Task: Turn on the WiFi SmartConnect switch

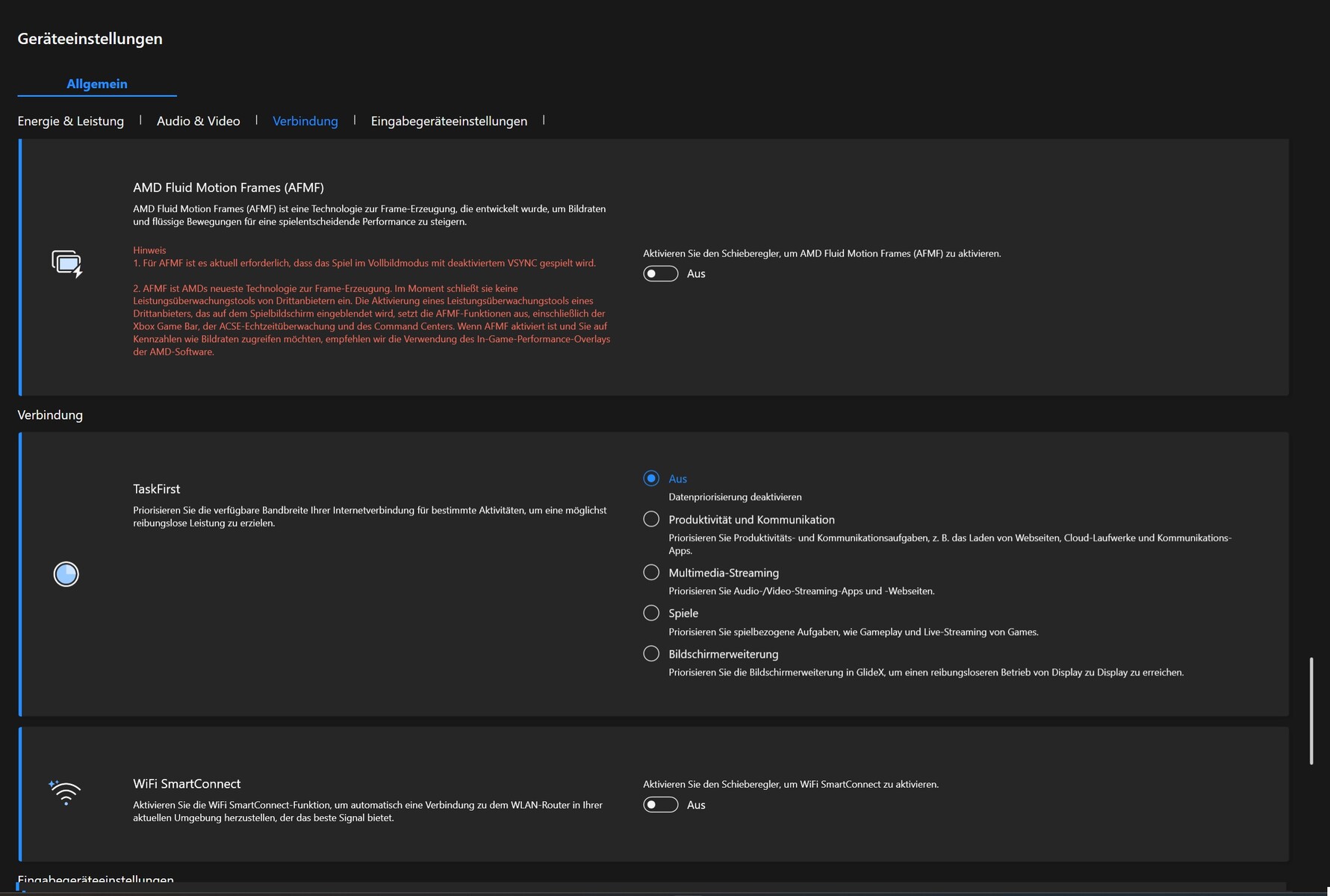Action: pos(660,805)
